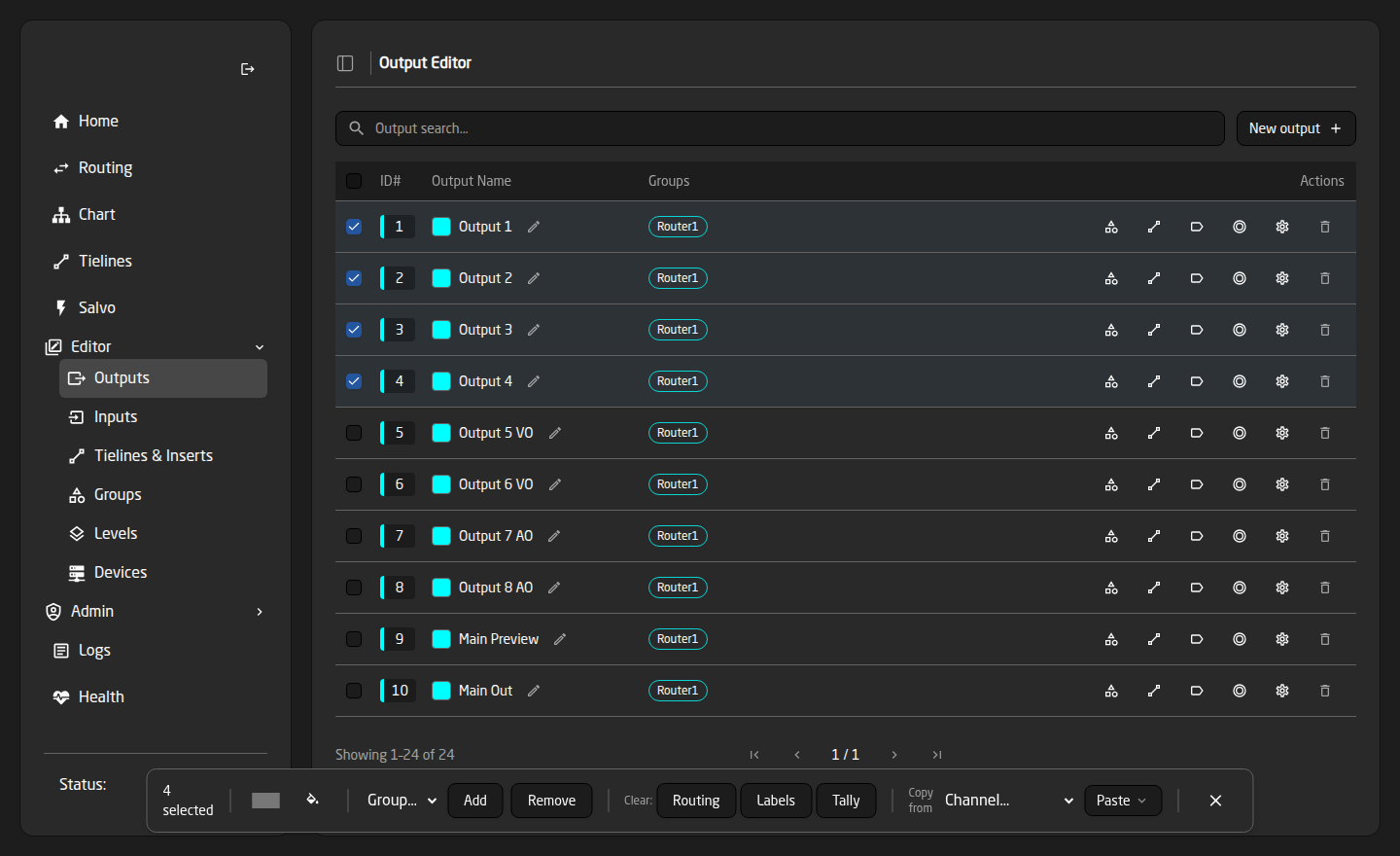This screenshot has height=856, width=1400.
Task: Click the cyan color swatch of Main Out
Action: [x=441, y=691]
